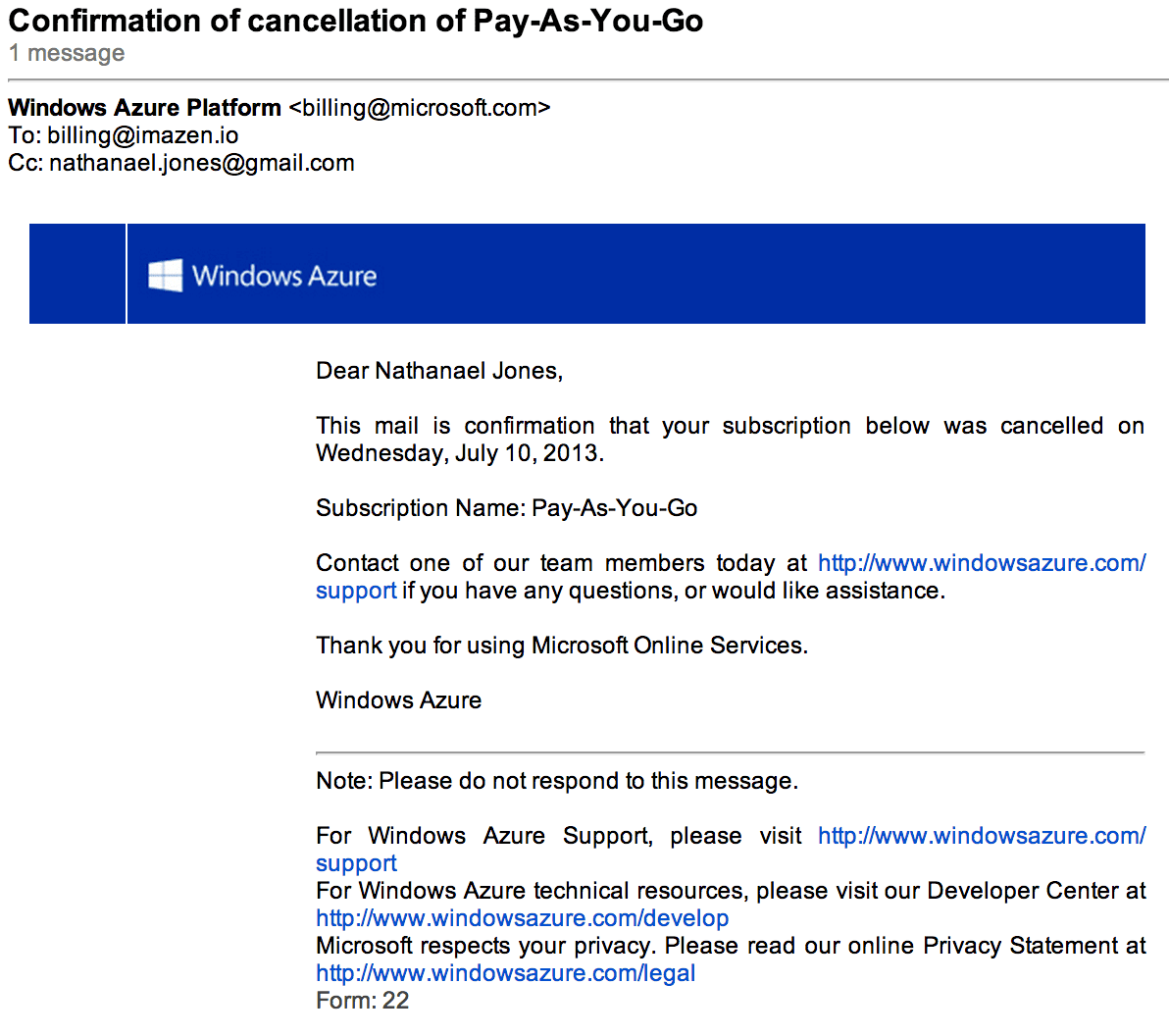Click the Subscription Name Pay-As-You-Go line
The height and width of the screenshot is (1036, 1169).
point(506,508)
